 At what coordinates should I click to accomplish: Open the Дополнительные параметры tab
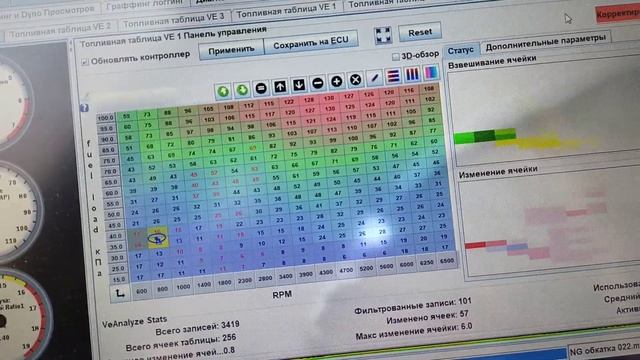point(545,42)
